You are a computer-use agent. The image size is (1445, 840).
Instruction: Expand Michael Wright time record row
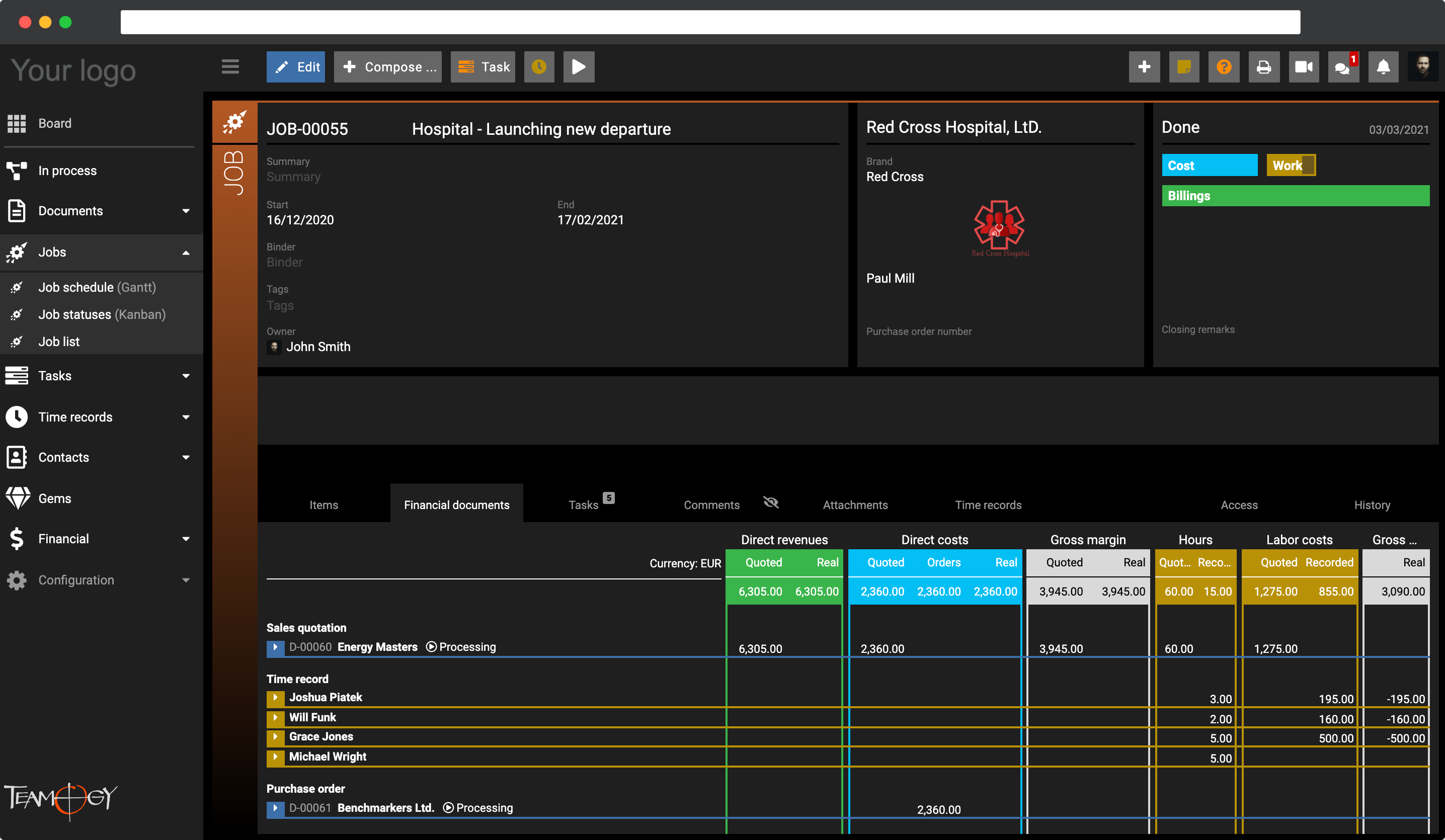pos(275,757)
